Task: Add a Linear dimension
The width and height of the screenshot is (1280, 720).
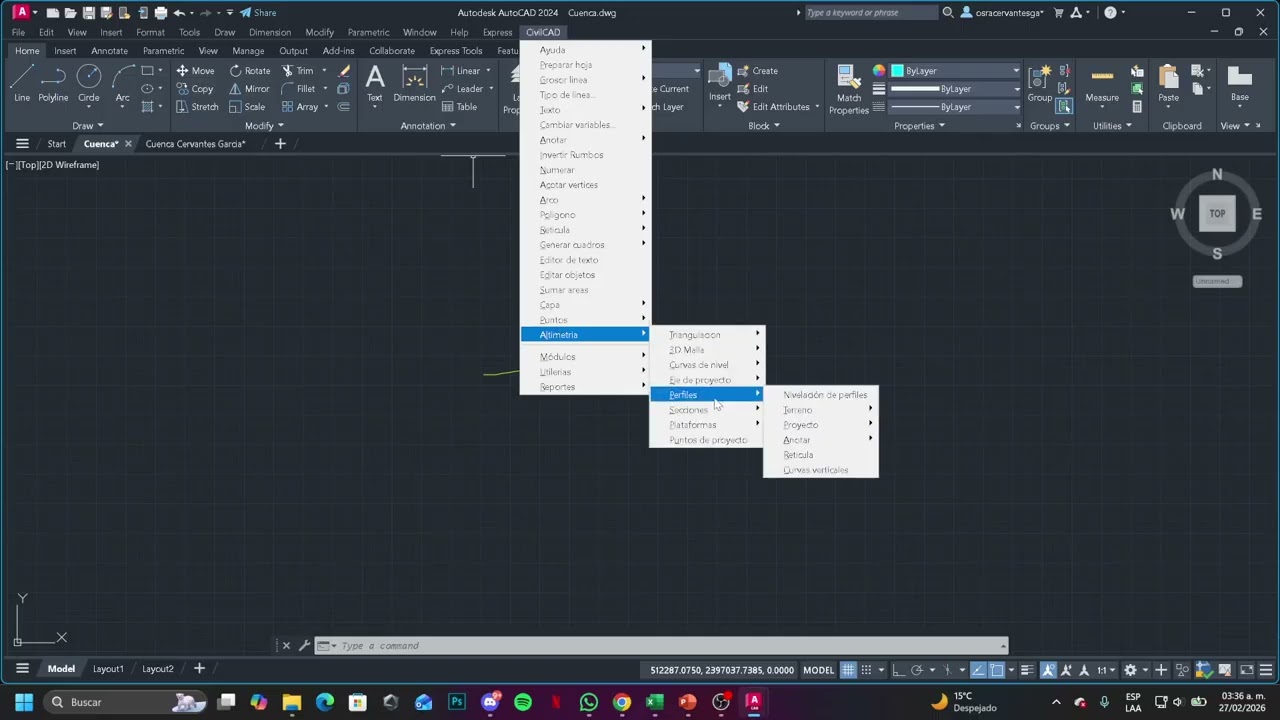Action: click(x=461, y=71)
